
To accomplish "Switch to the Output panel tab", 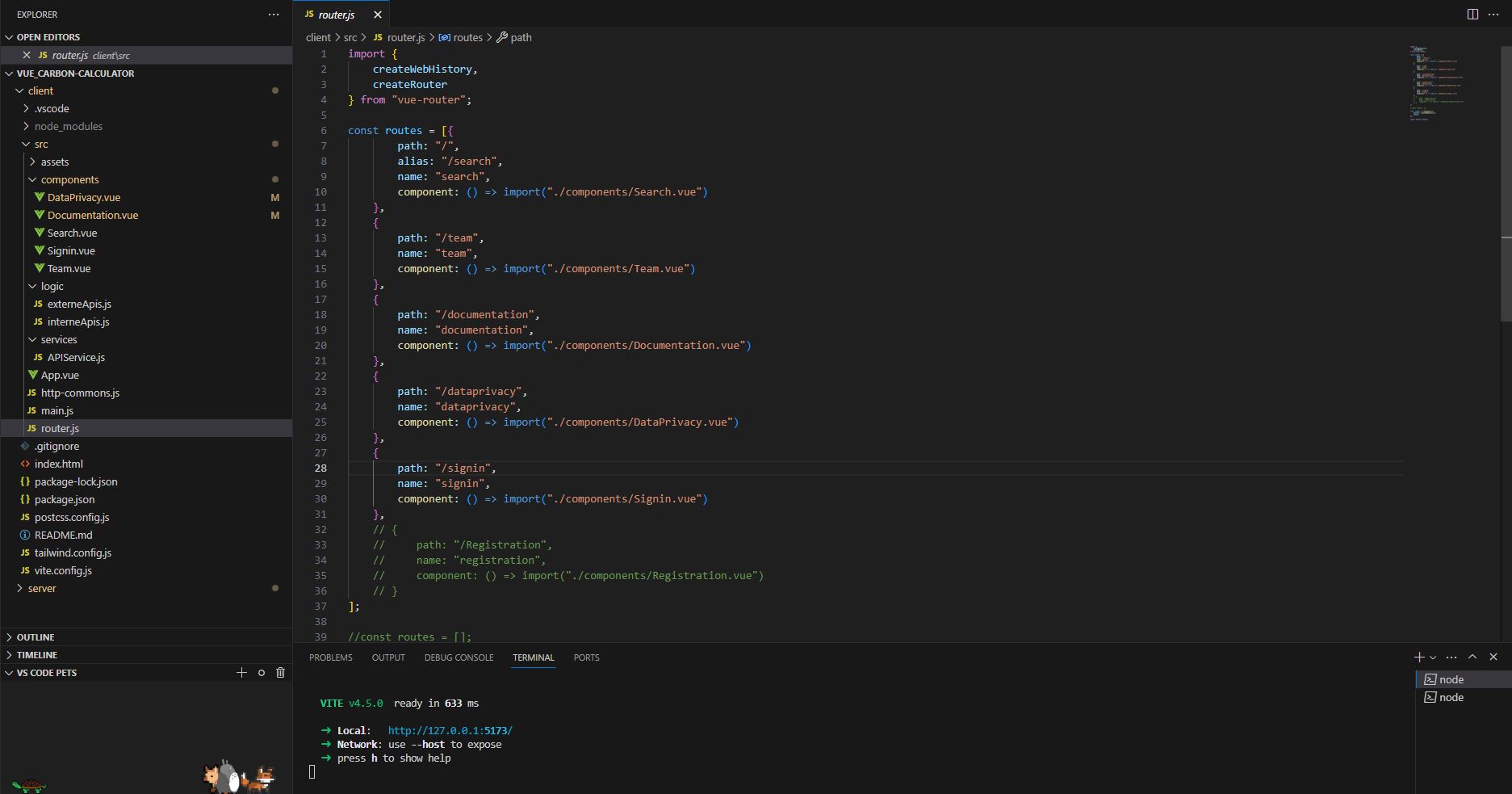I will click(x=388, y=657).
